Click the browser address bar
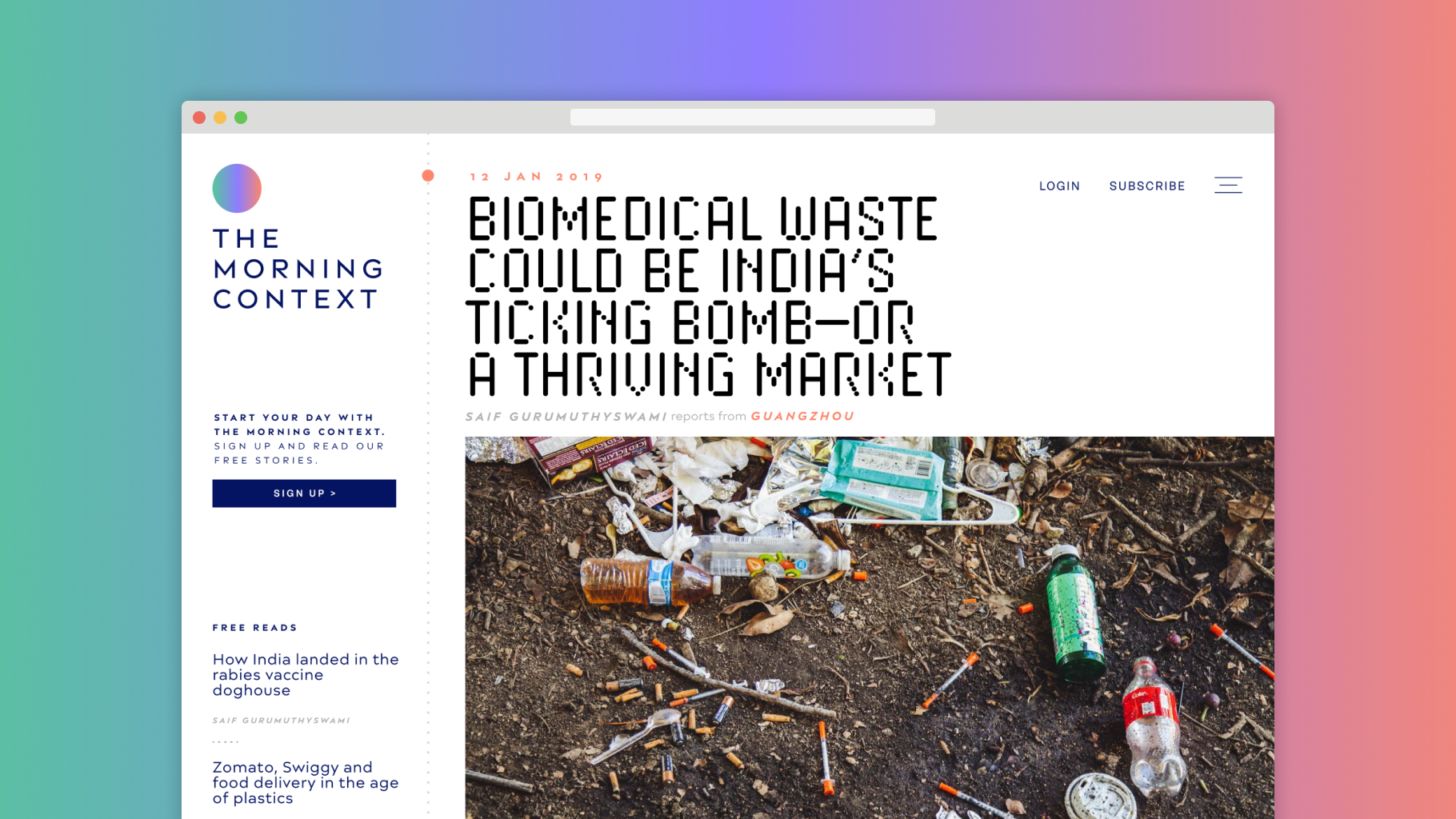This screenshot has width=1456, height=819. (x=753, y=118)
